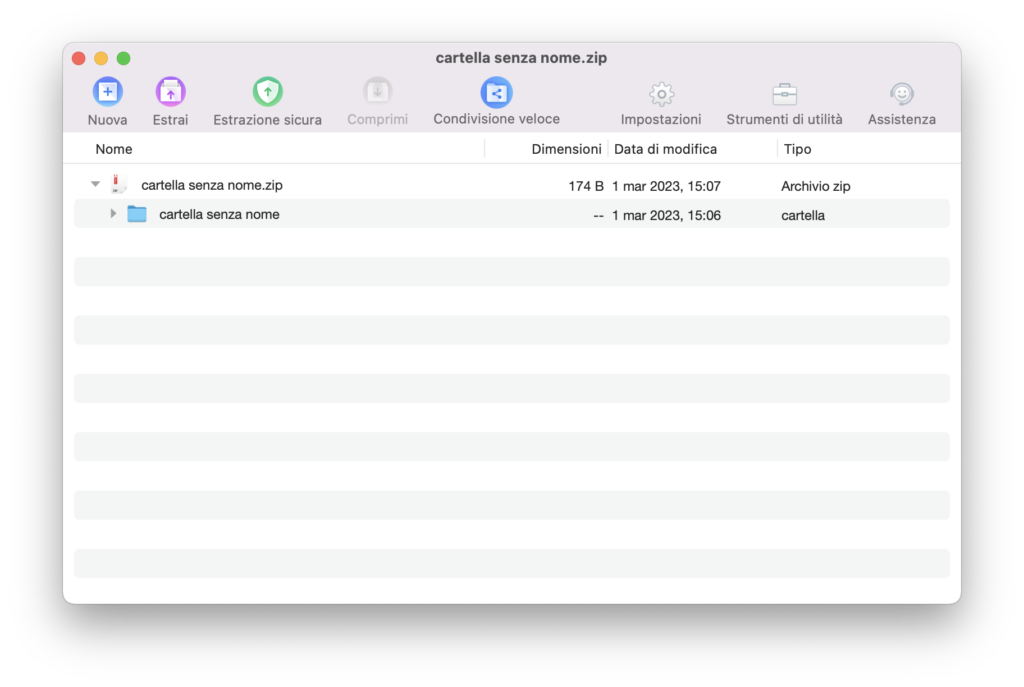Click the Comprimi compress icon

tap(377, 93)
